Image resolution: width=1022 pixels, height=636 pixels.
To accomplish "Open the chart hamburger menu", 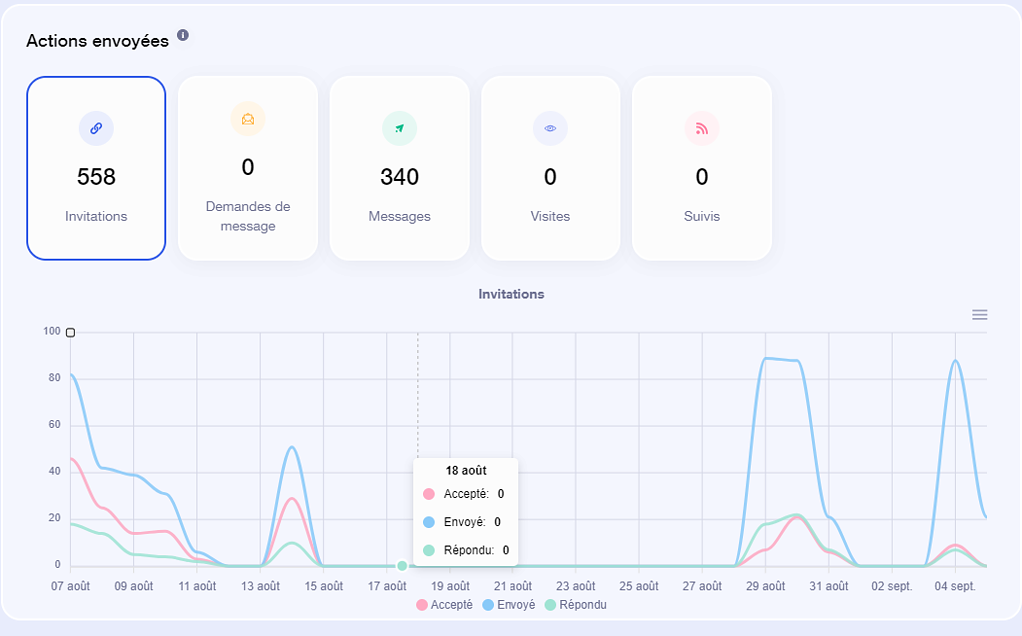I will click(980, 315).
